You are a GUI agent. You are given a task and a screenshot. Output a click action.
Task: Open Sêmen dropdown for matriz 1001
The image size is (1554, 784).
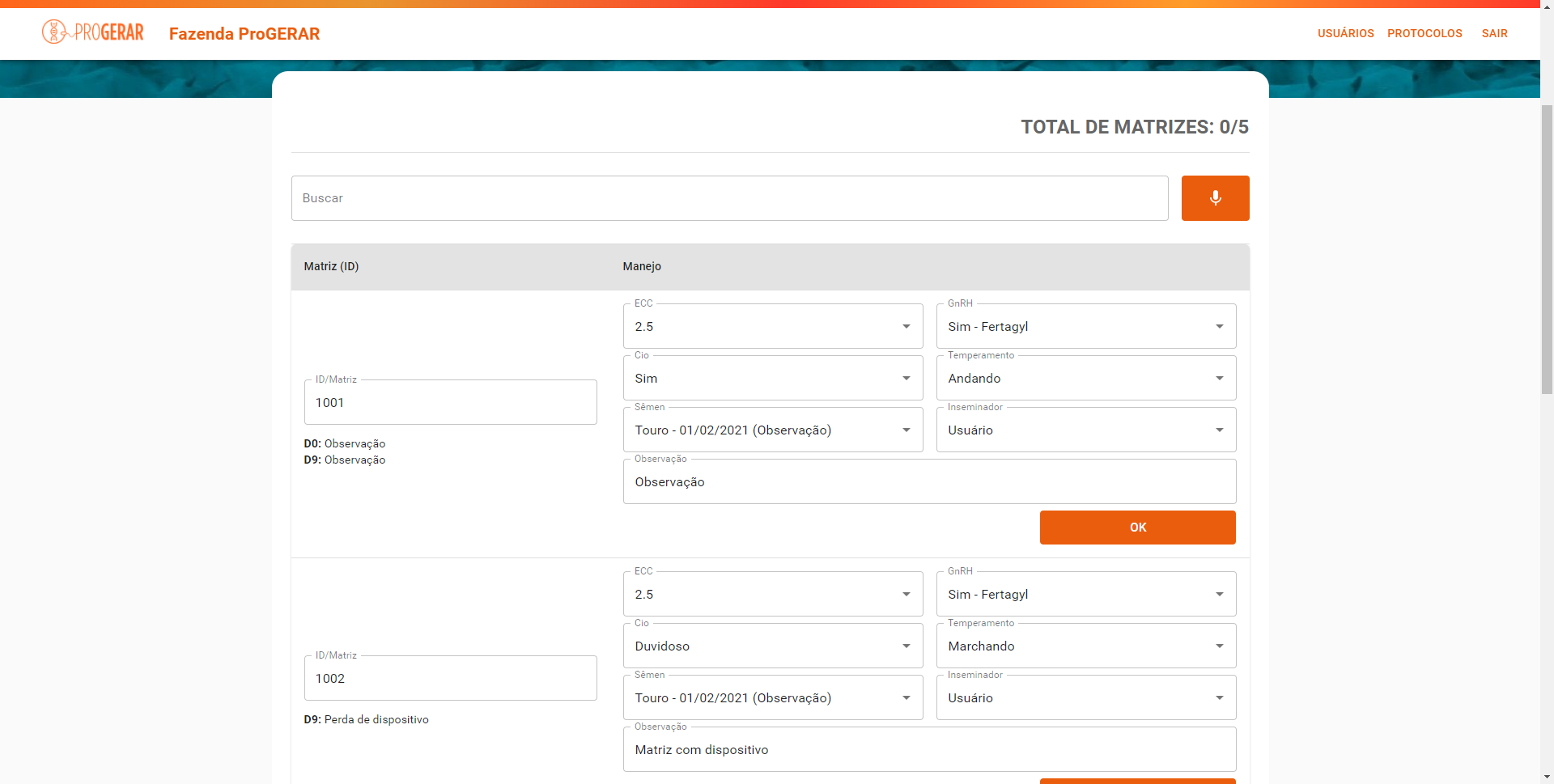tap(772, 430)
